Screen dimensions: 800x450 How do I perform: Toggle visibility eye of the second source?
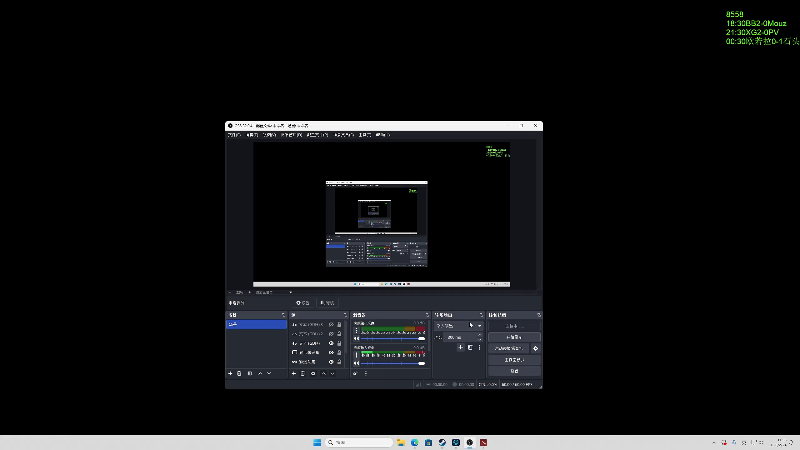coord(331,334)
